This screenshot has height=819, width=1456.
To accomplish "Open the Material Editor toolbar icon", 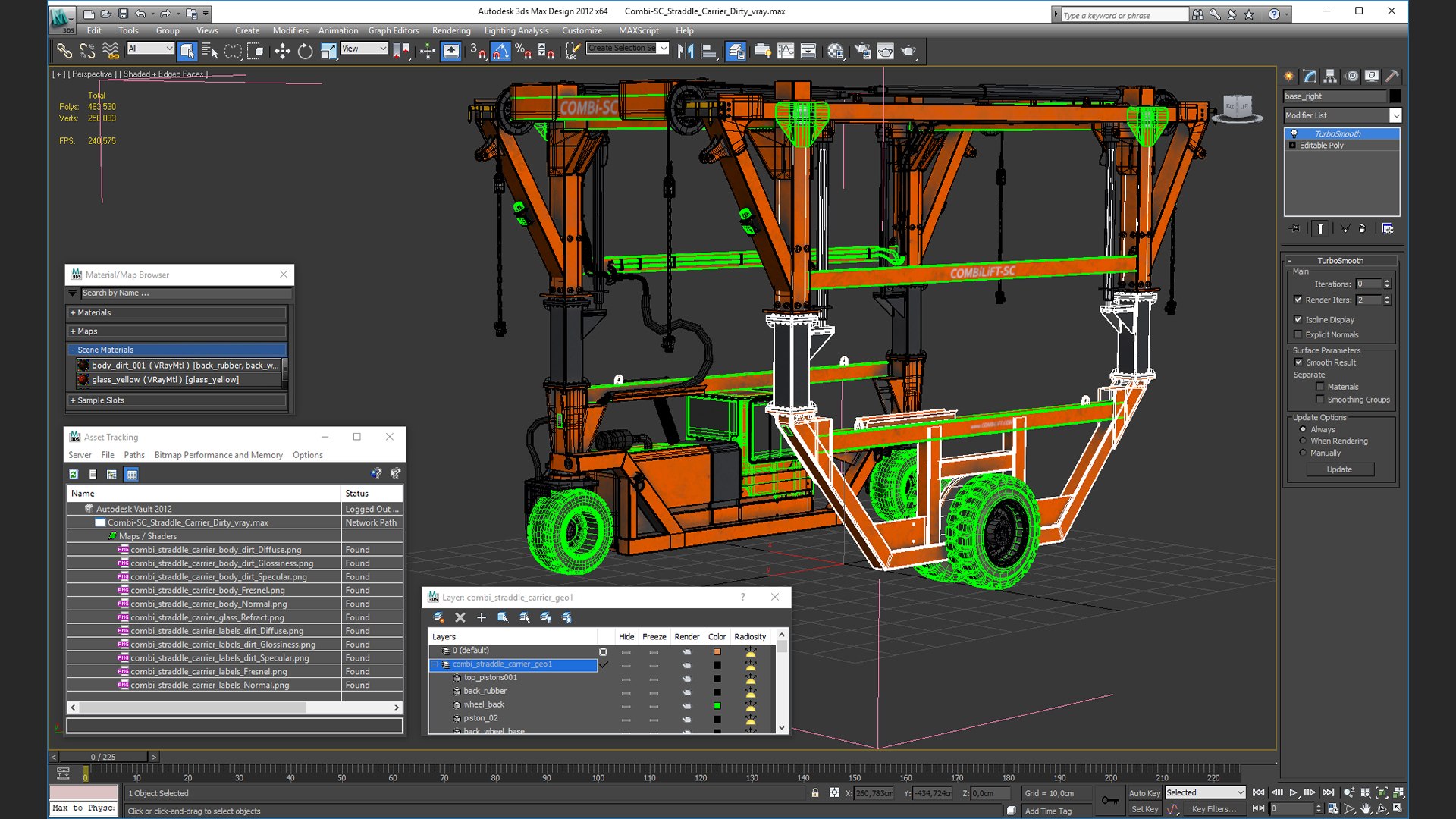I will pyautogui.click(x=836, y=51).
